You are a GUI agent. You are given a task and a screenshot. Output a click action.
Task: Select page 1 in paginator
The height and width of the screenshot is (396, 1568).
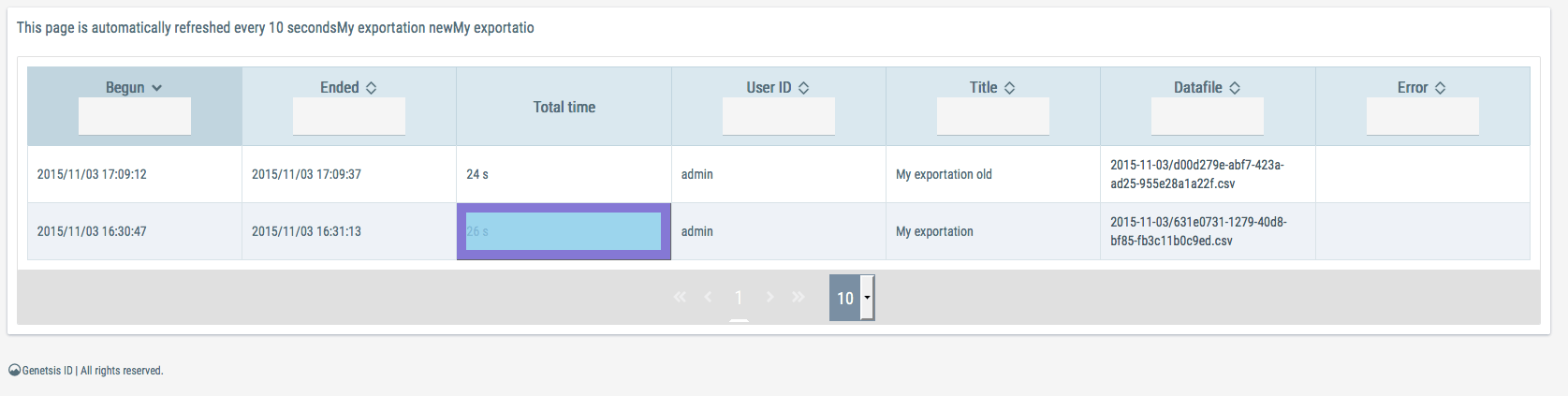[x=739, y=298]
